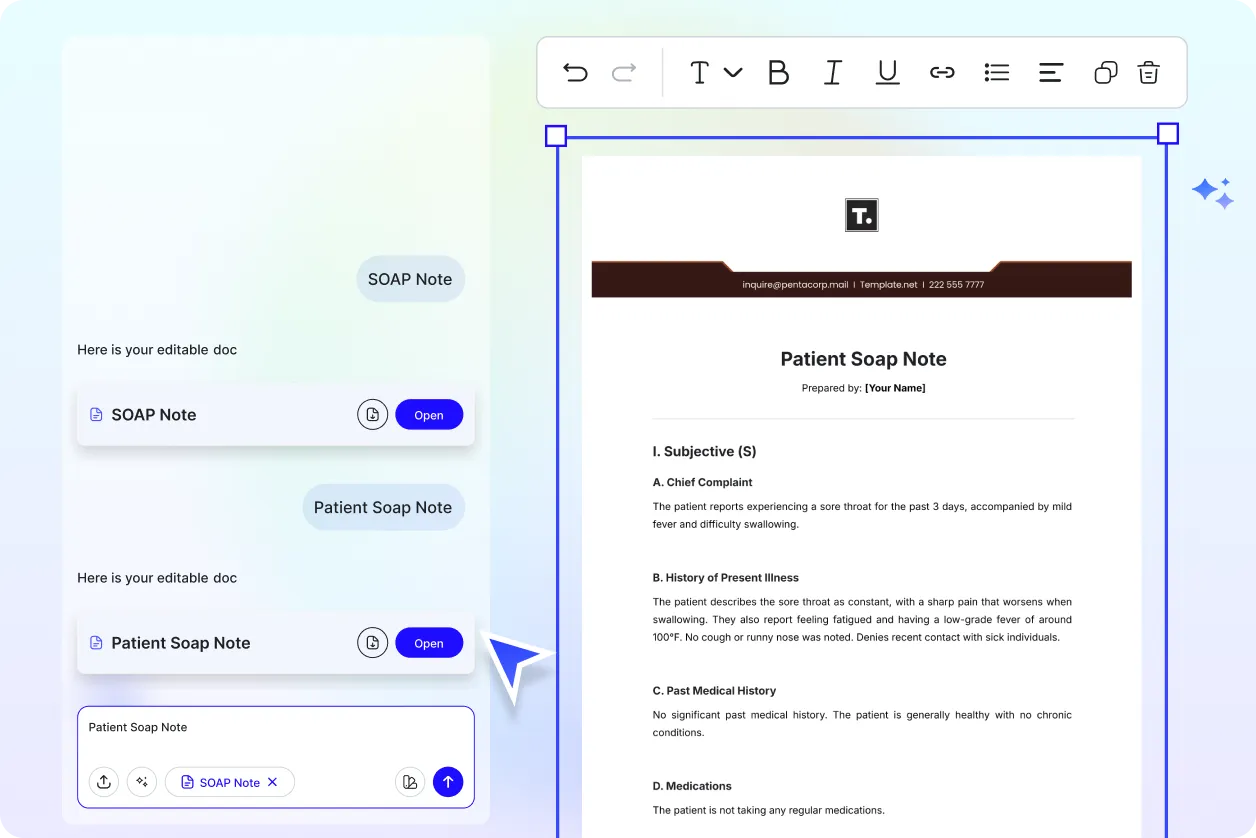
Task: Click the [Your Name] placeholder
Action: click(x=895, y=388)
